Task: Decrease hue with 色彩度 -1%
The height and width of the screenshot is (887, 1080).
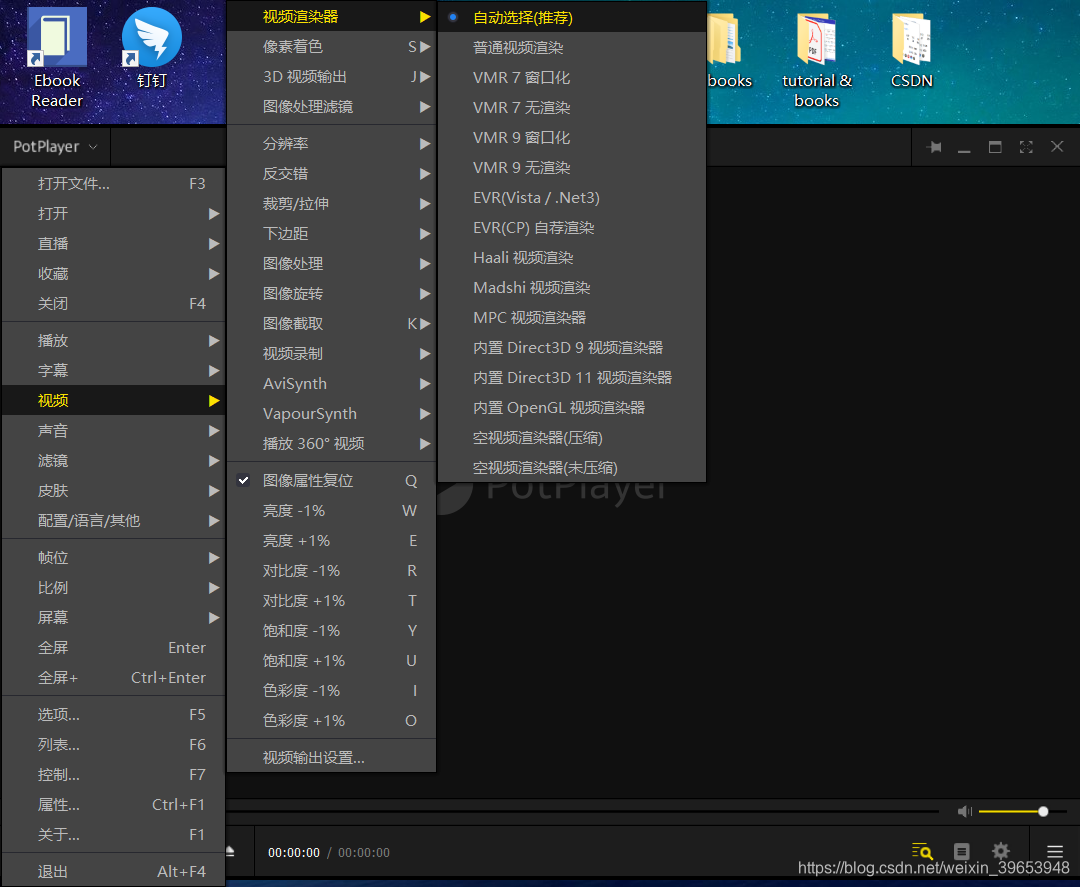Action: tap(331, 691)
